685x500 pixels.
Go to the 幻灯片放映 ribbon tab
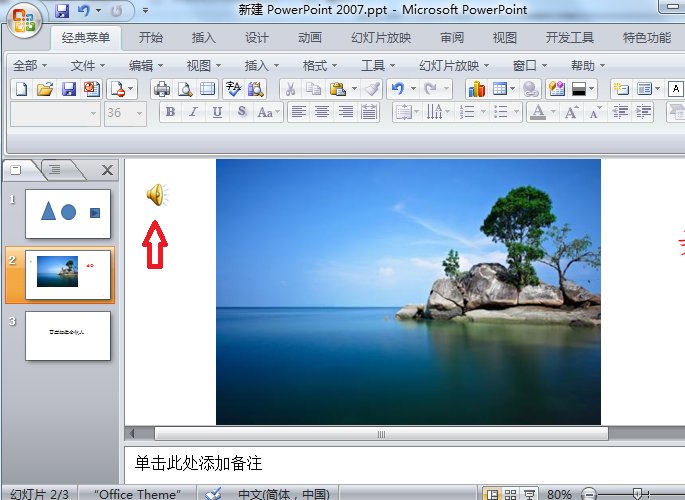[381, 38]
